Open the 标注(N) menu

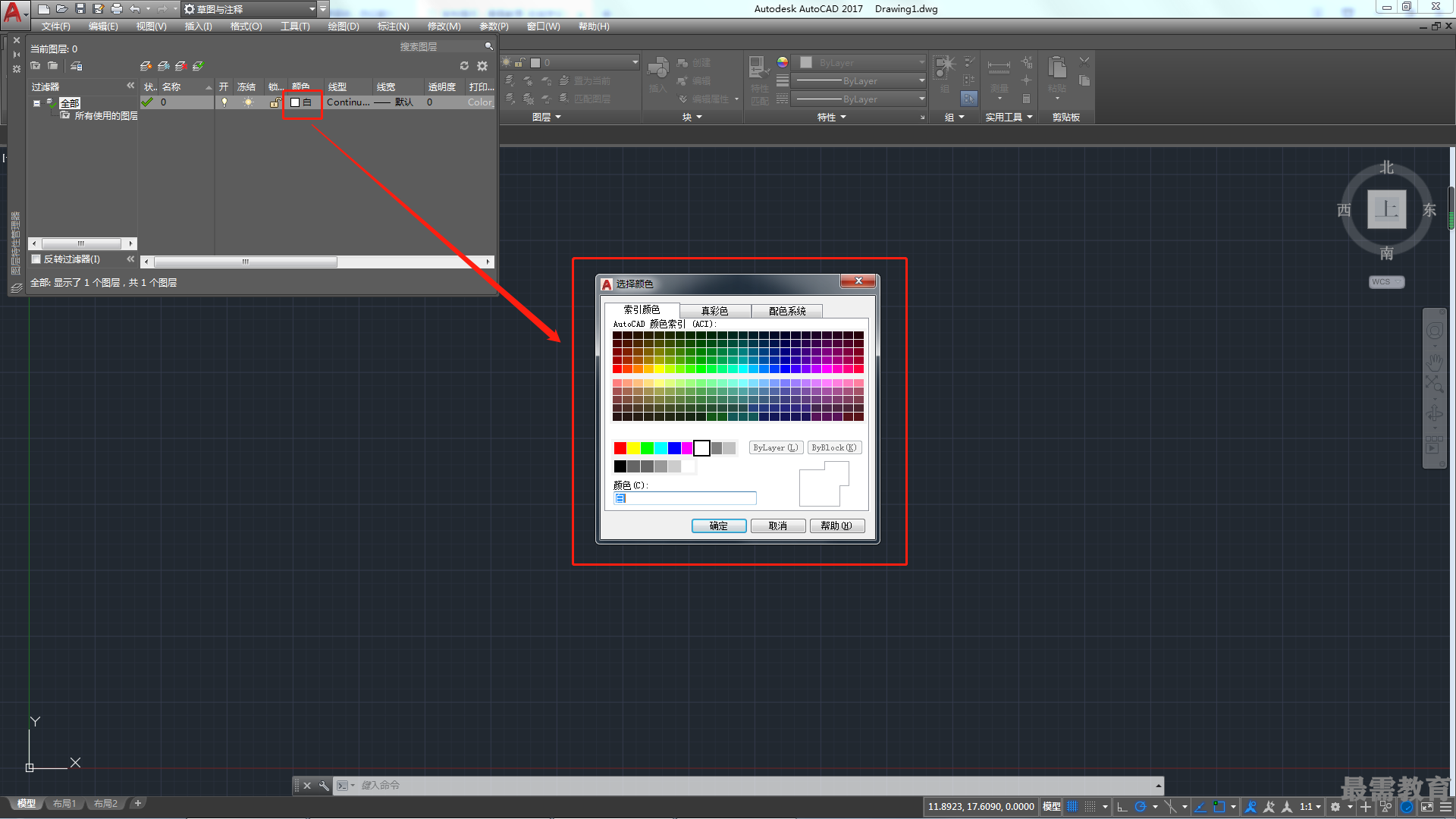394,27
